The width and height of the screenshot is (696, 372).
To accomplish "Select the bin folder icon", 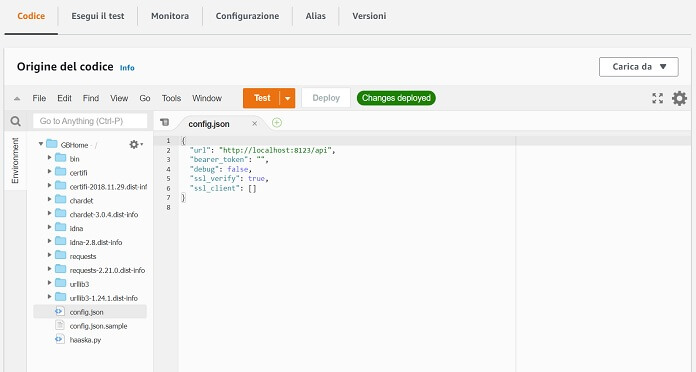I will click(60, 158).
